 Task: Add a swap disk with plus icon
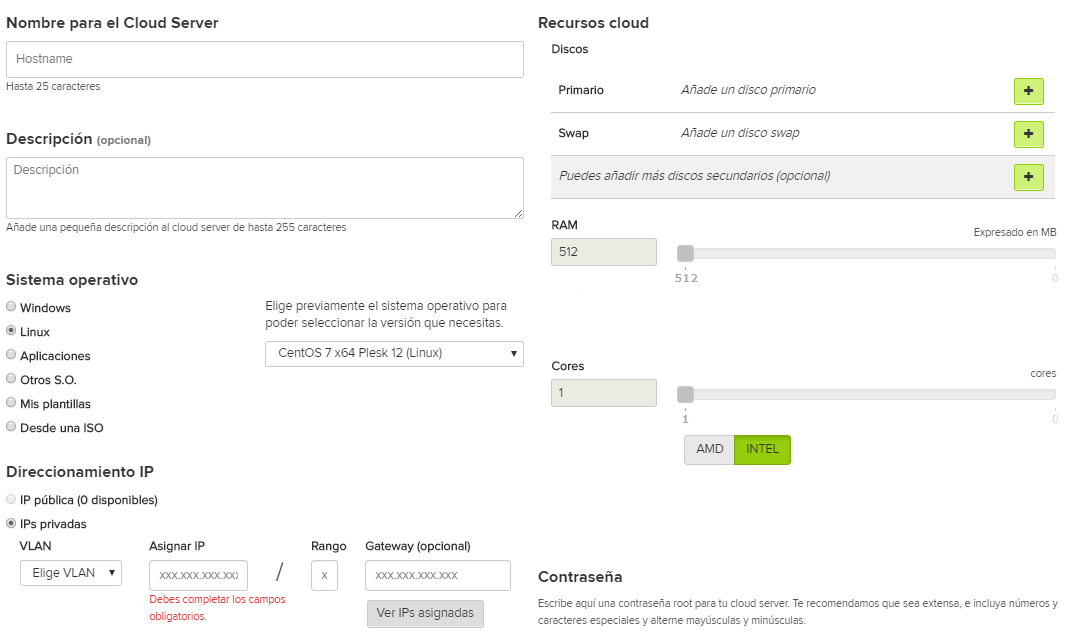[1028, 134]
